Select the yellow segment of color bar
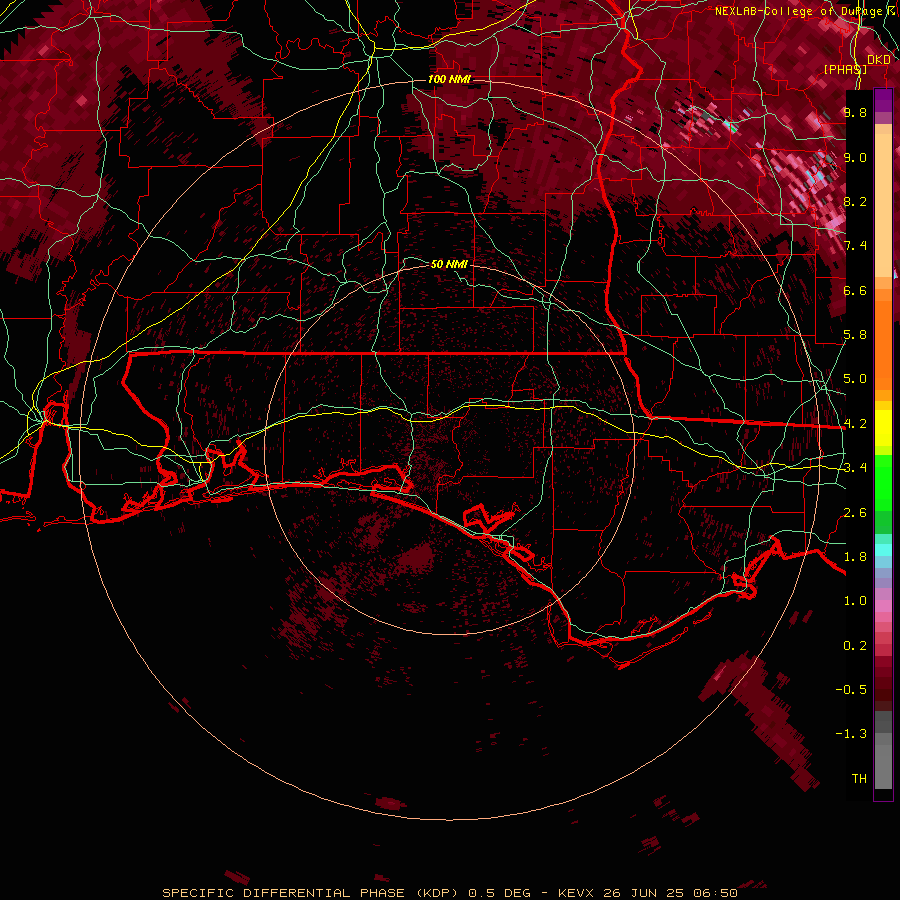This screenshot has height=900, width=900. click(883, 428)
